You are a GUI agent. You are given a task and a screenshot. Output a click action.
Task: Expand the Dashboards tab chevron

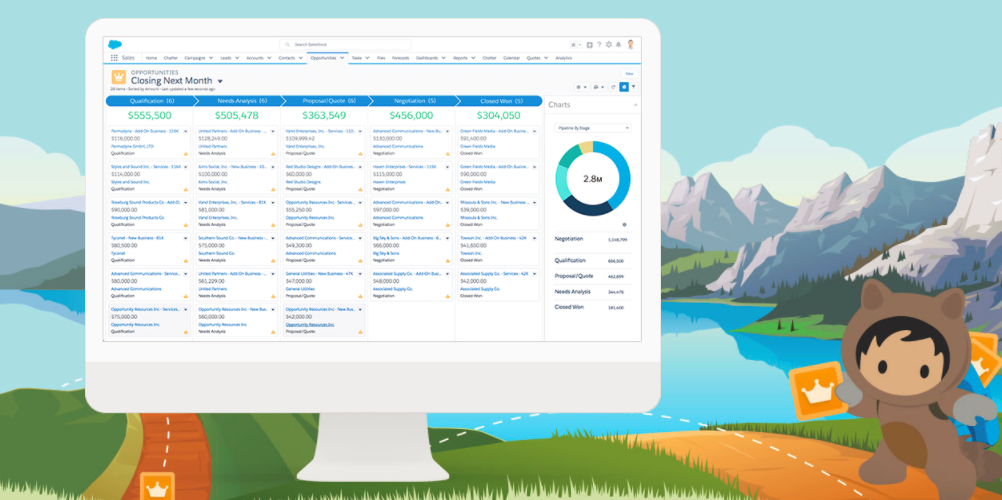pyautogui.click(x=443, y=58)
